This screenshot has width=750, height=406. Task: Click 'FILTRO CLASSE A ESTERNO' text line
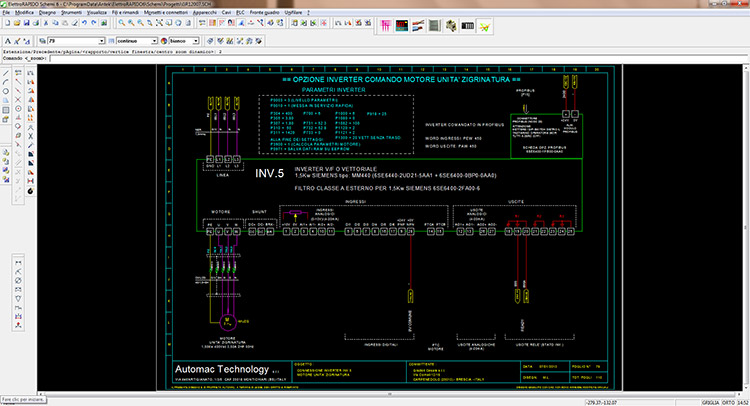coord(387,188)
